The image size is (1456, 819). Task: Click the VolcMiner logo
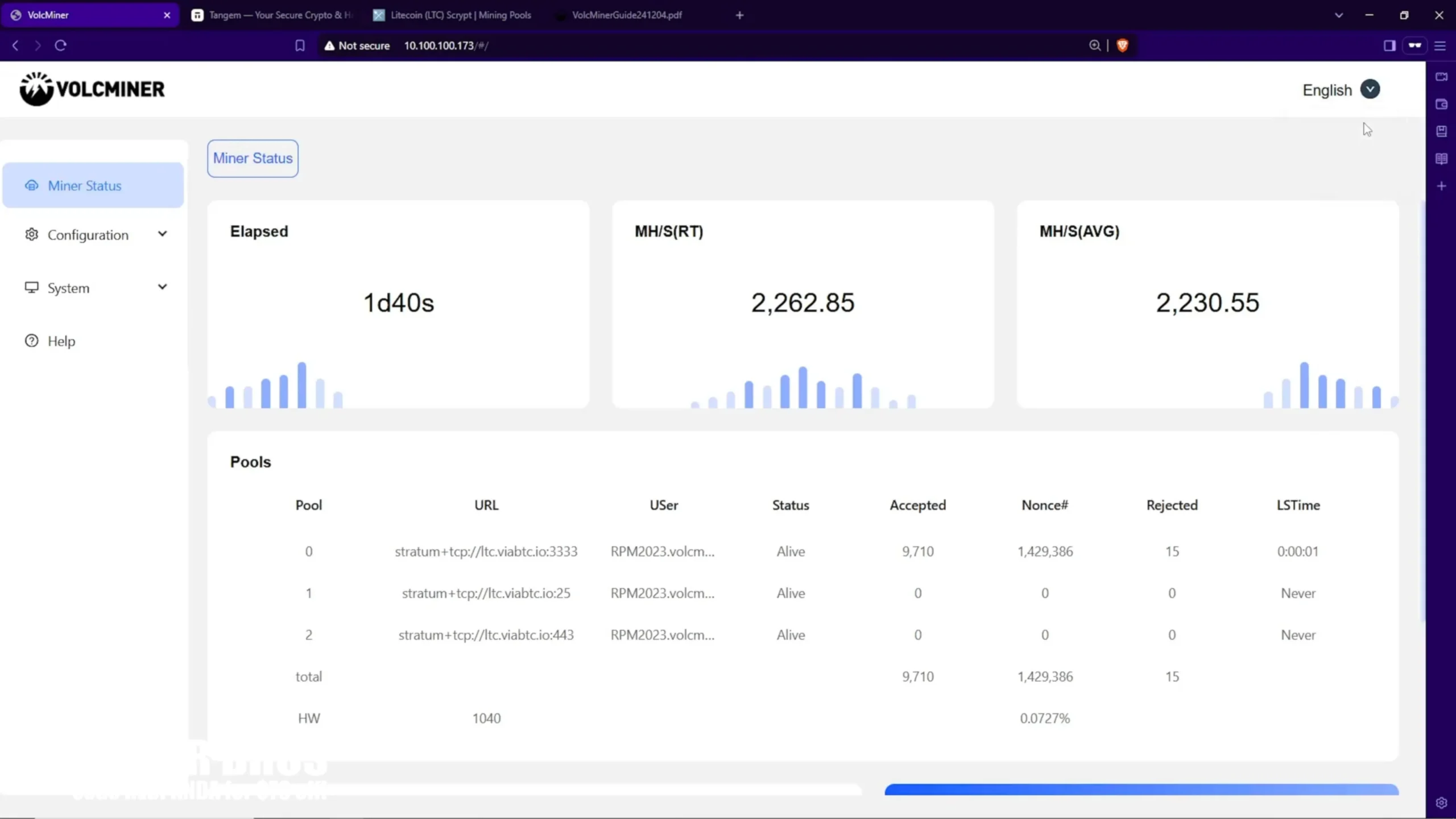(x=92, y=89)
